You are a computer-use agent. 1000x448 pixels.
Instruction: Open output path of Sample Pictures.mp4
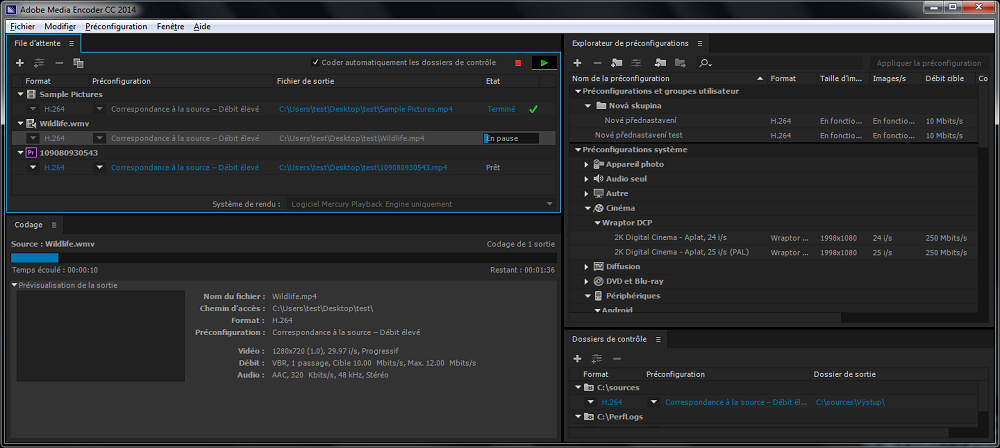(x=365, y=109)
